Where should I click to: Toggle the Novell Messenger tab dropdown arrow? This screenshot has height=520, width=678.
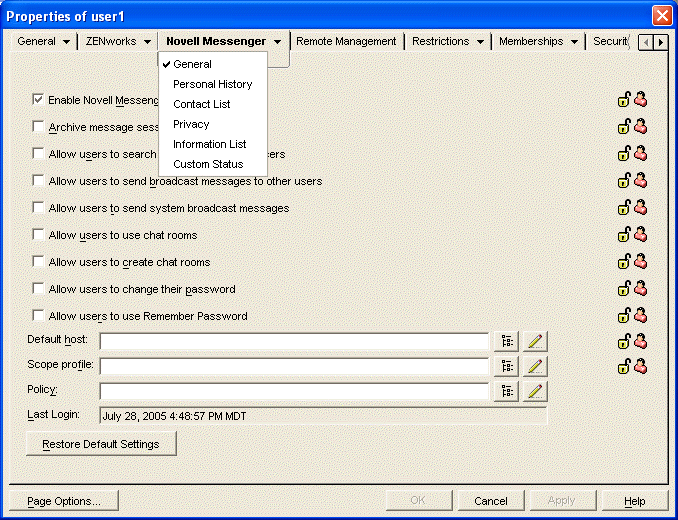tap(278, 42)
